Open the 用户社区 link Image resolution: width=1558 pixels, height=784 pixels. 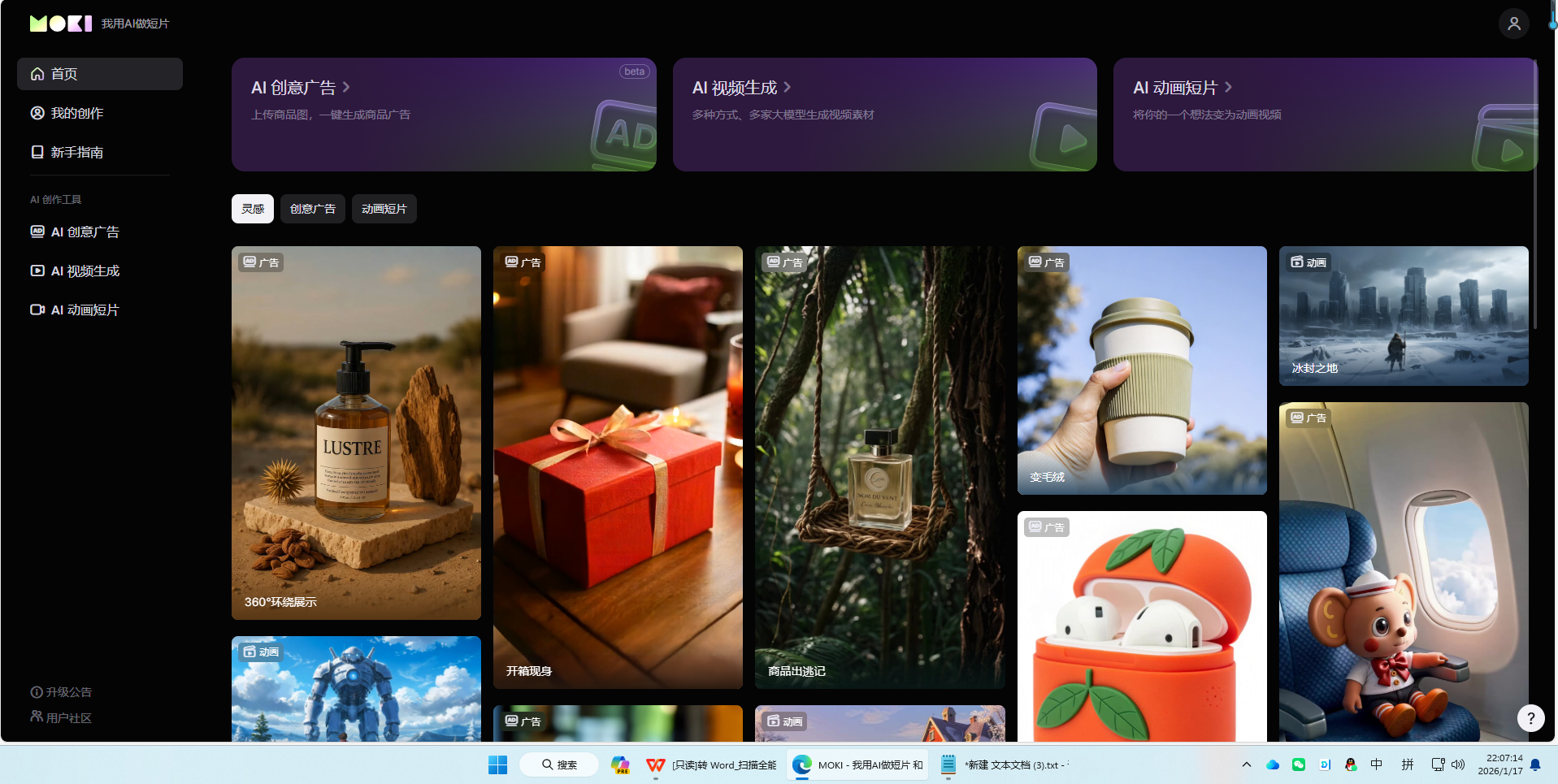61,717
